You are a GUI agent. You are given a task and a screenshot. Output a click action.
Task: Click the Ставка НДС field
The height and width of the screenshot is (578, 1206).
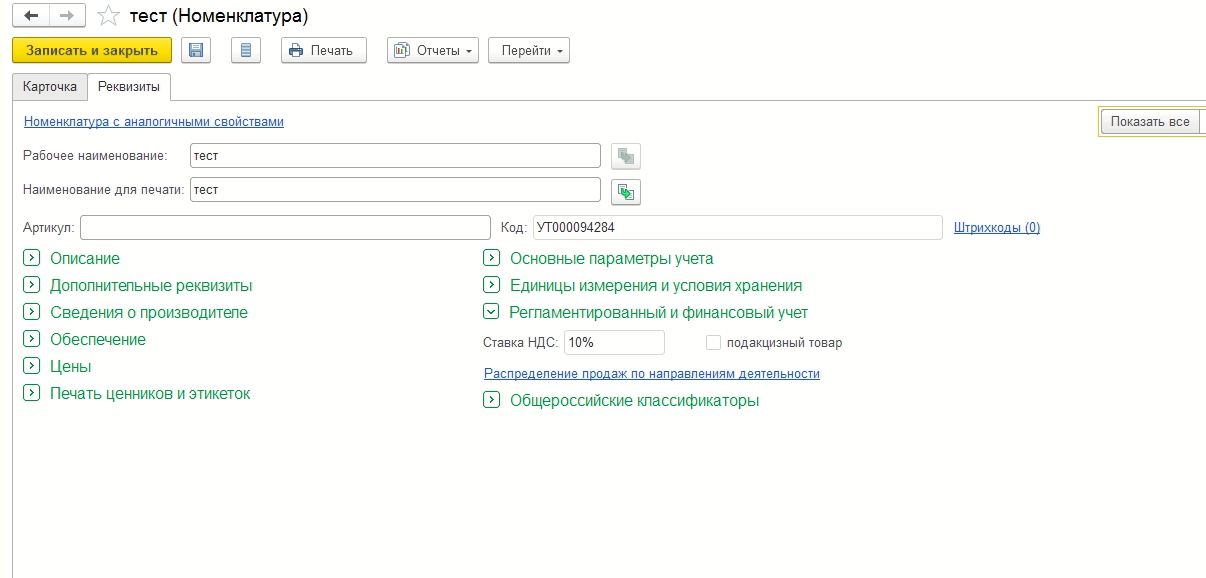pyautogui.click(x=613, y=343)
